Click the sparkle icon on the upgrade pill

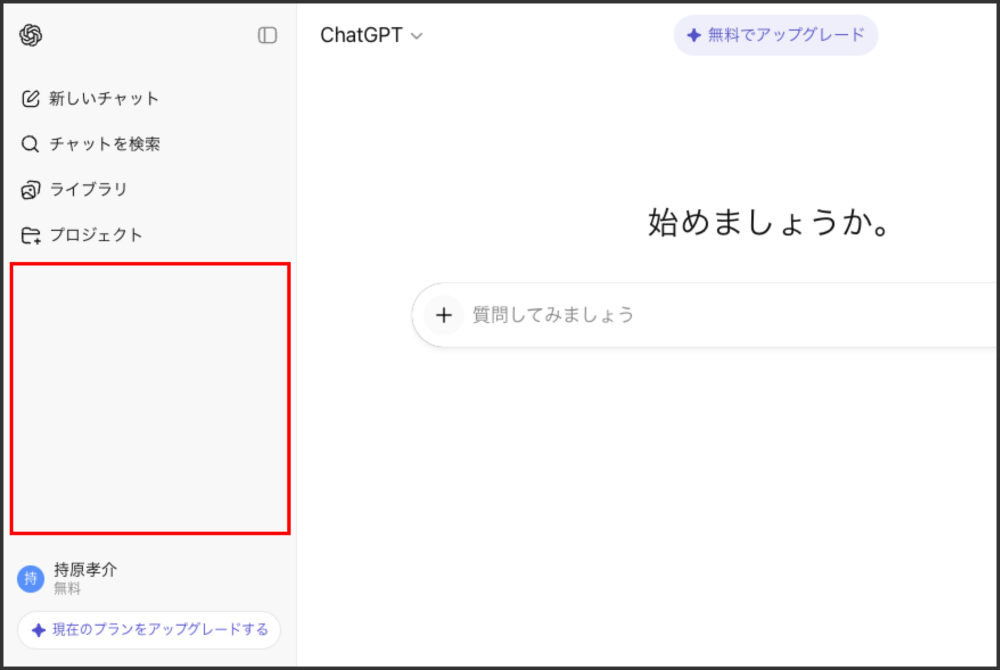tap(693, 34)
